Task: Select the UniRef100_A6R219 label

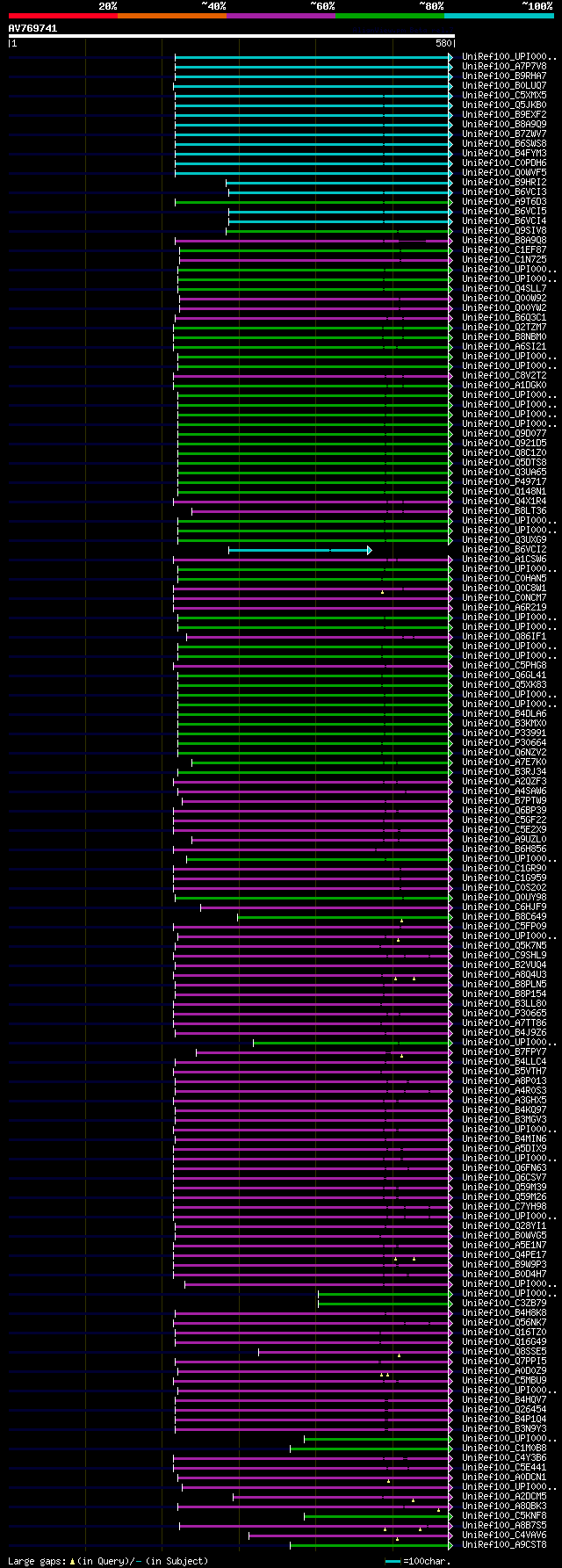Action: (504, 607)
